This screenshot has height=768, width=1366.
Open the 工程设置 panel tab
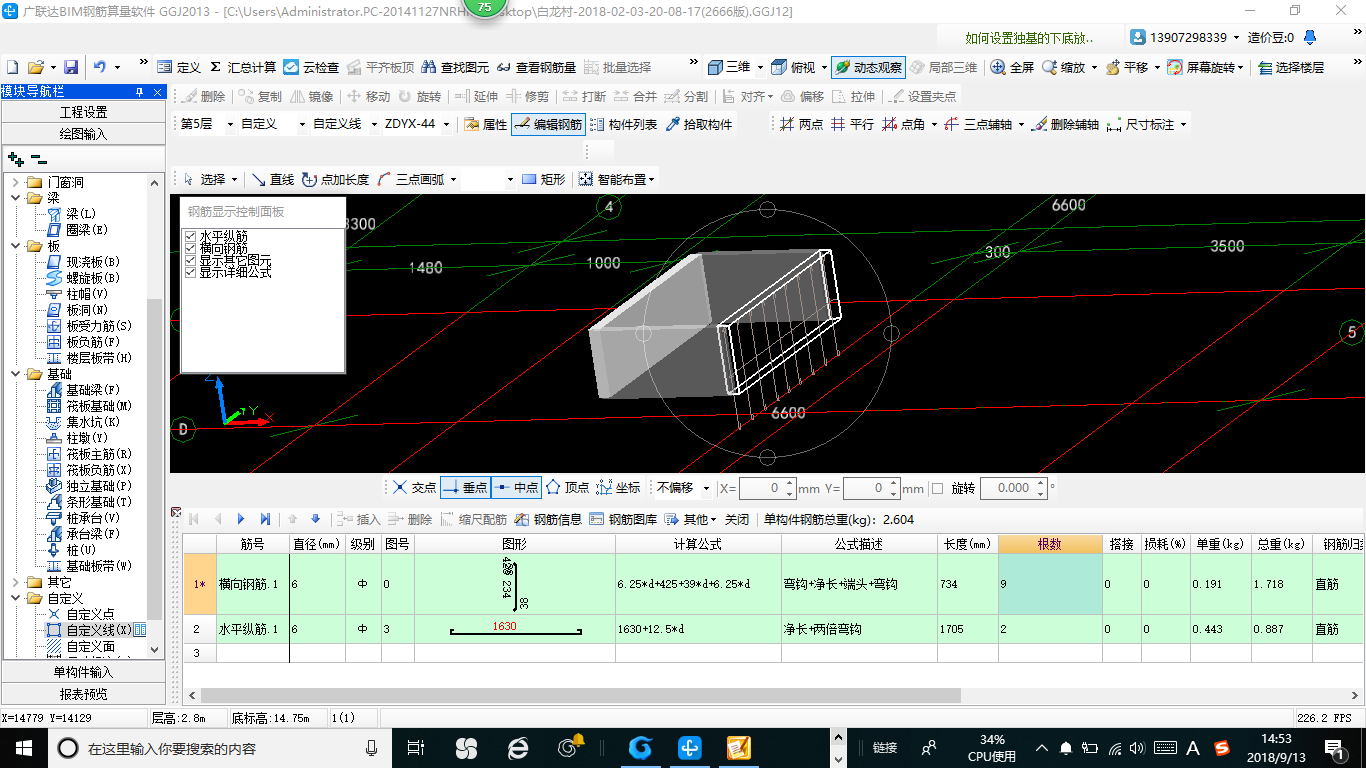point(83,112)
